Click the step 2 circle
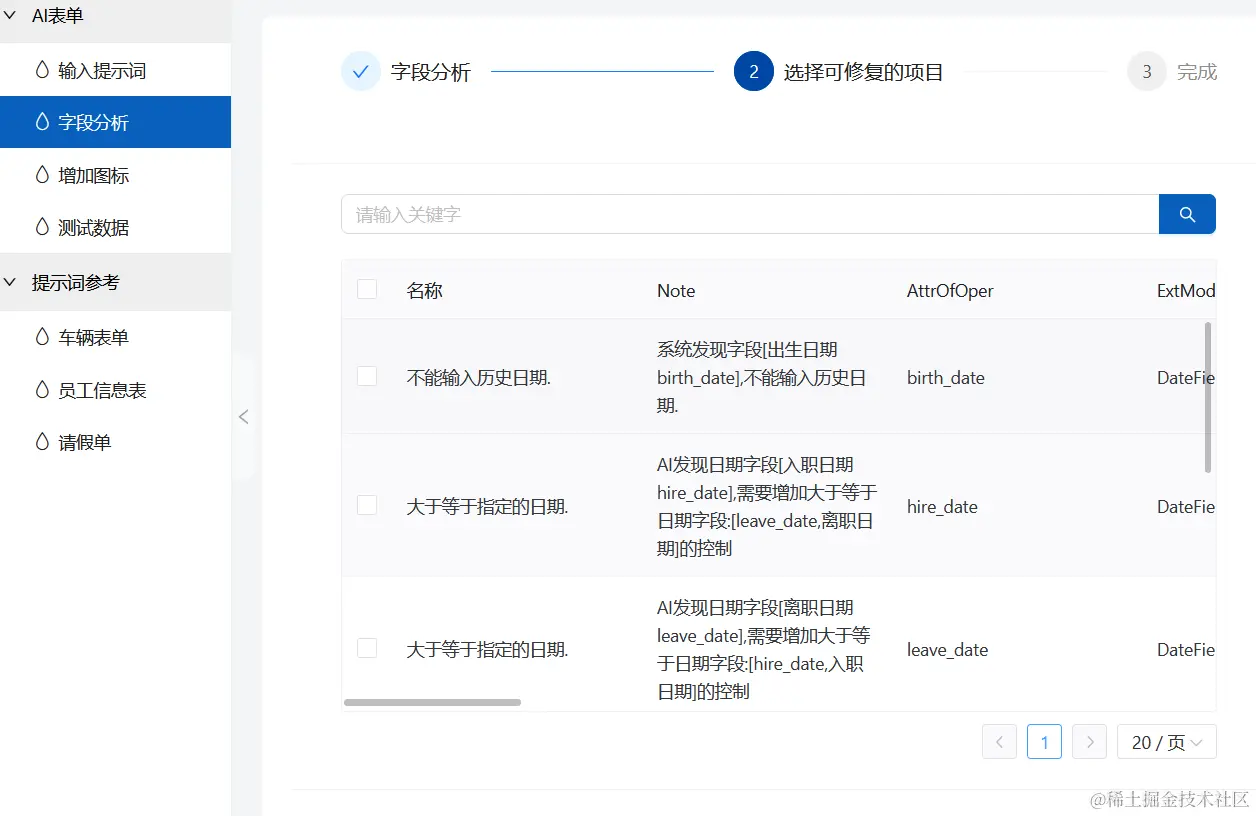 (754, 71)
